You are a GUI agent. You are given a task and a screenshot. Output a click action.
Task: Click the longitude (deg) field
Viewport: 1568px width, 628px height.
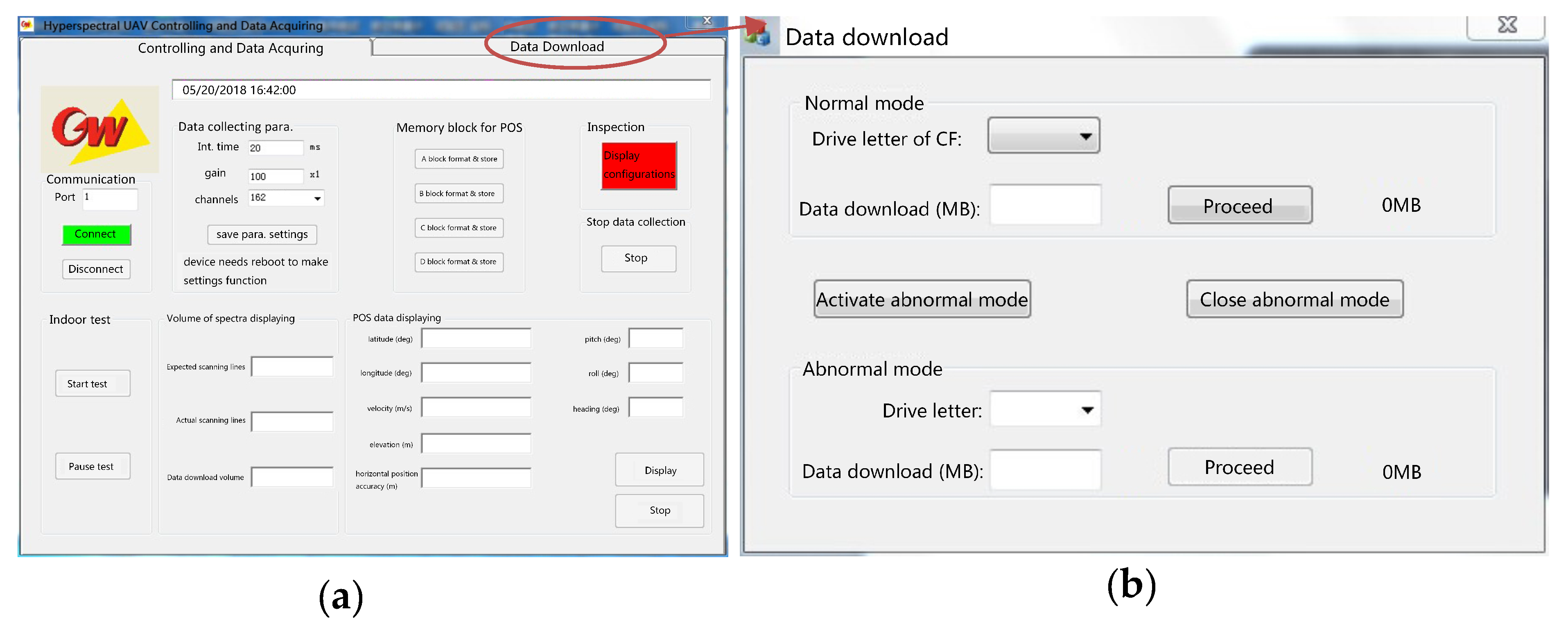click(476, 373)
